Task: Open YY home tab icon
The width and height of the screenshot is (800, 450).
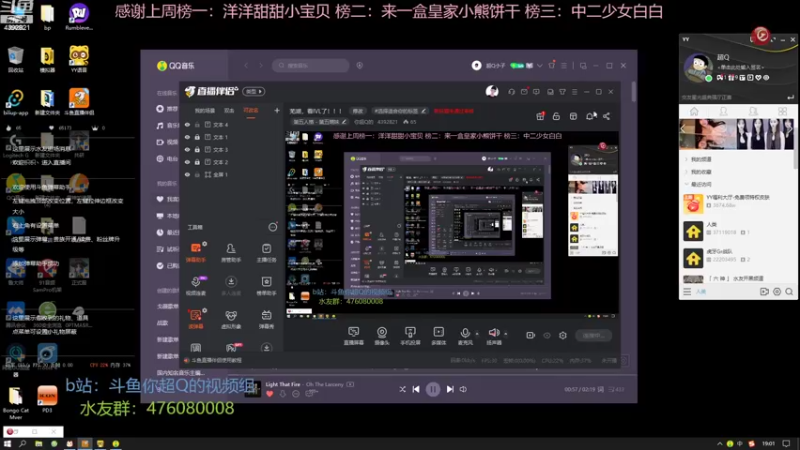Action: [x=694, y=111]
